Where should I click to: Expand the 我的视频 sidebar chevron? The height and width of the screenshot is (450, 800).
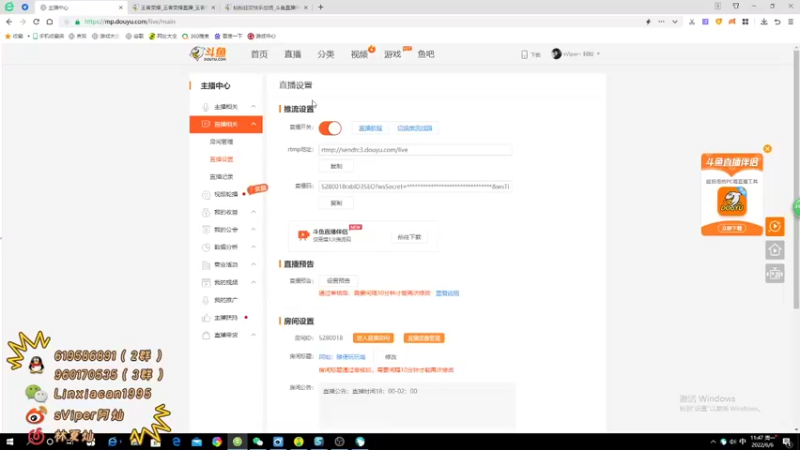point(254,282)
